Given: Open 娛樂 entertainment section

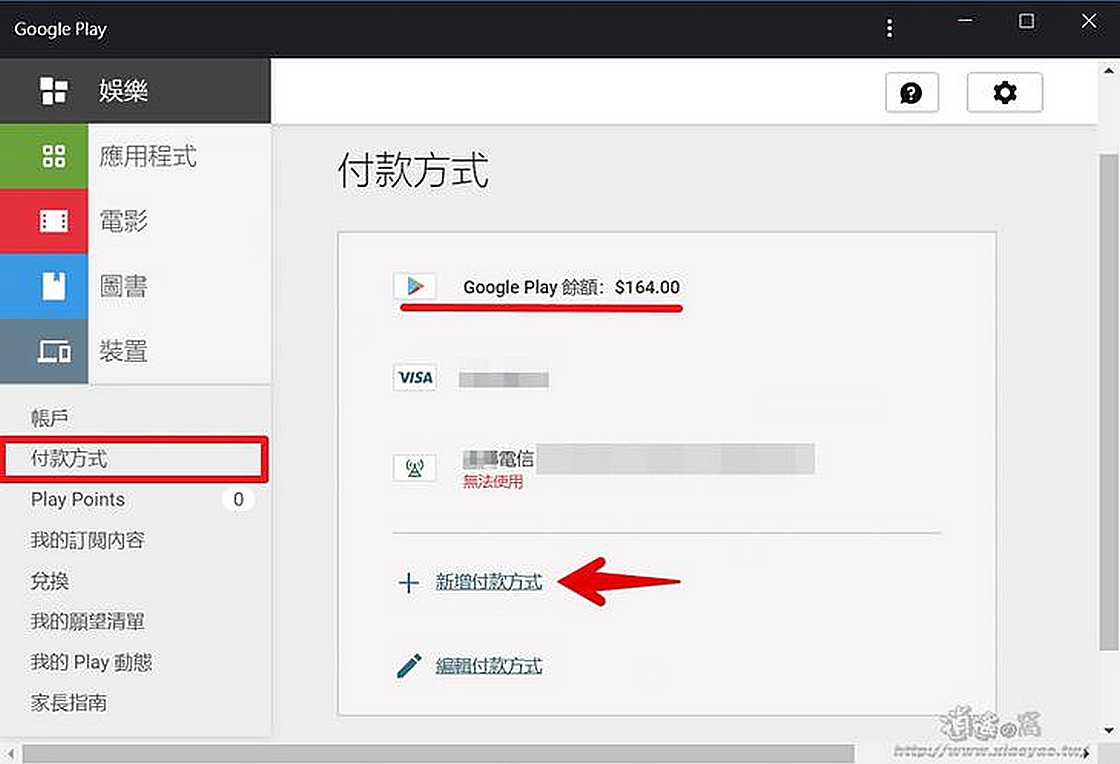Looking at the screenshot, I should (x=124, y=91).
